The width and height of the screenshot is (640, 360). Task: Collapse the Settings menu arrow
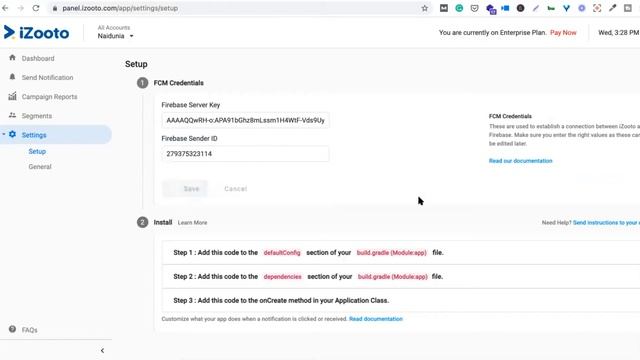click(x=4, y=134)
